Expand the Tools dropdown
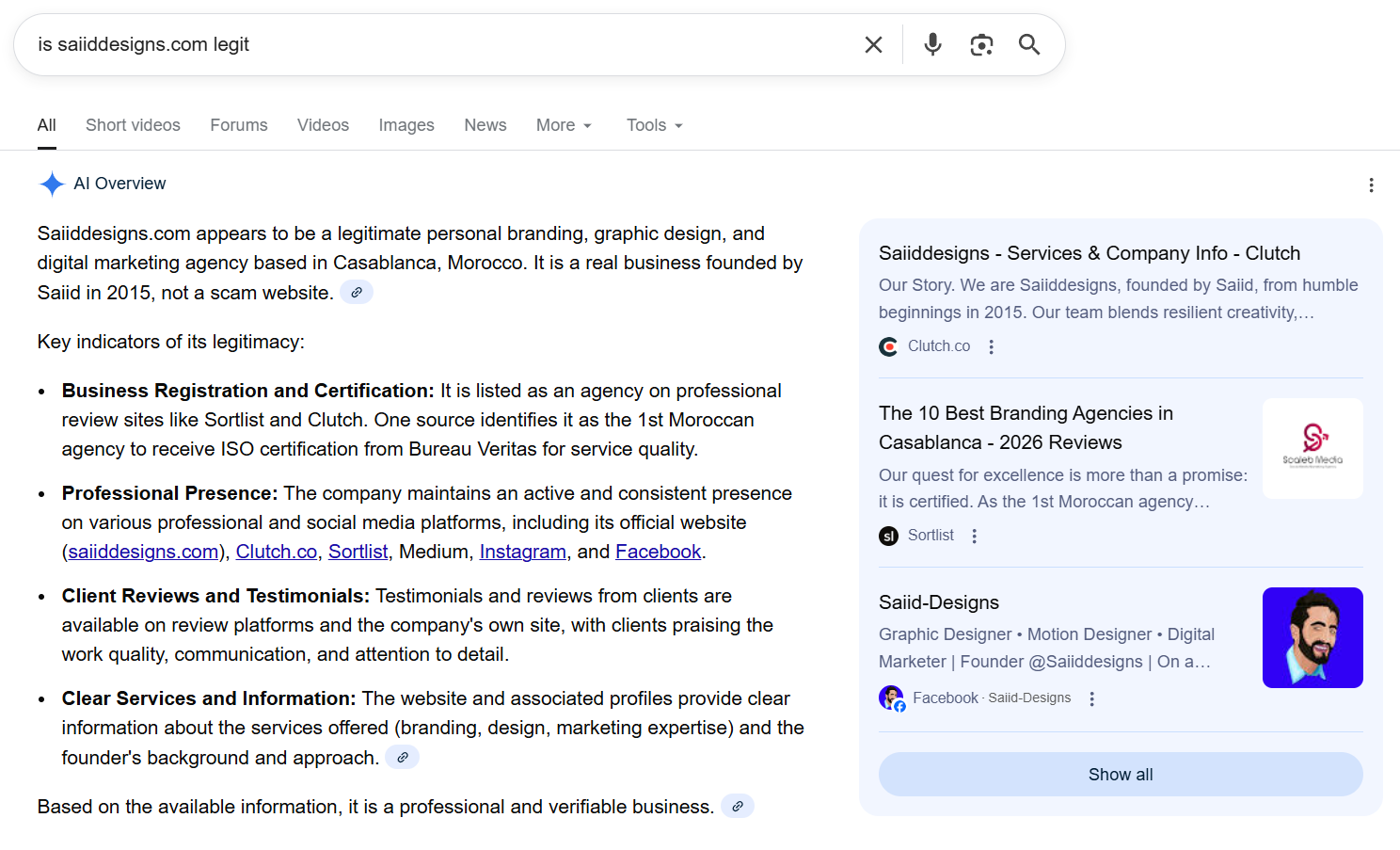This screenshot has width=1400, height=850. point(655,125)
